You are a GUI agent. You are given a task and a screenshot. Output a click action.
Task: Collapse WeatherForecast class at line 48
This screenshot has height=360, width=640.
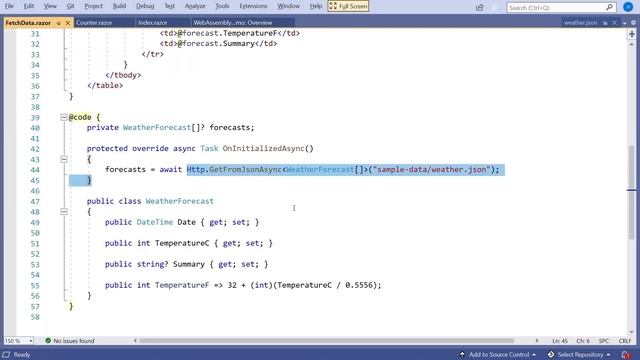click(x=64, y=212)
